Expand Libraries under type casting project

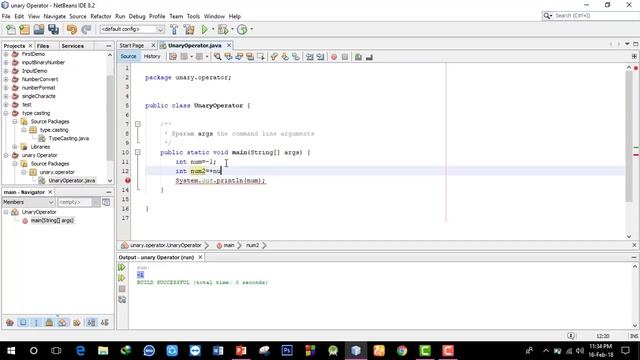[15, 147]
